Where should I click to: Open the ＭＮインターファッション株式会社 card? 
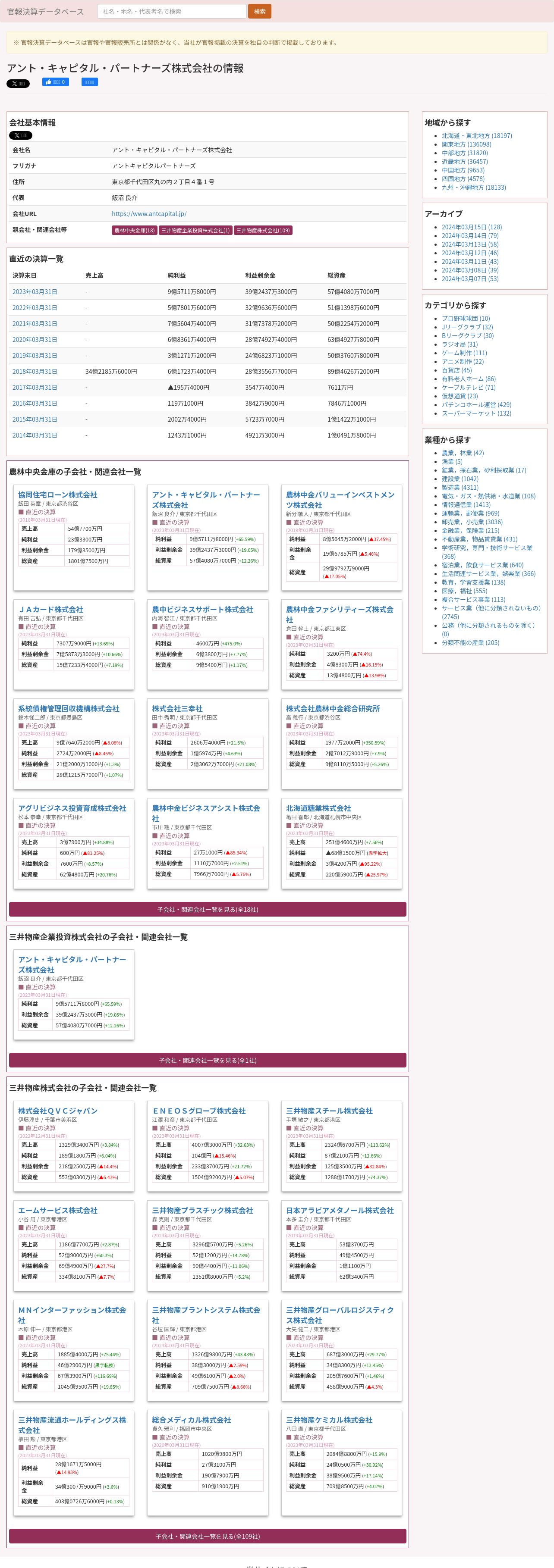(x=72, y=1315)
